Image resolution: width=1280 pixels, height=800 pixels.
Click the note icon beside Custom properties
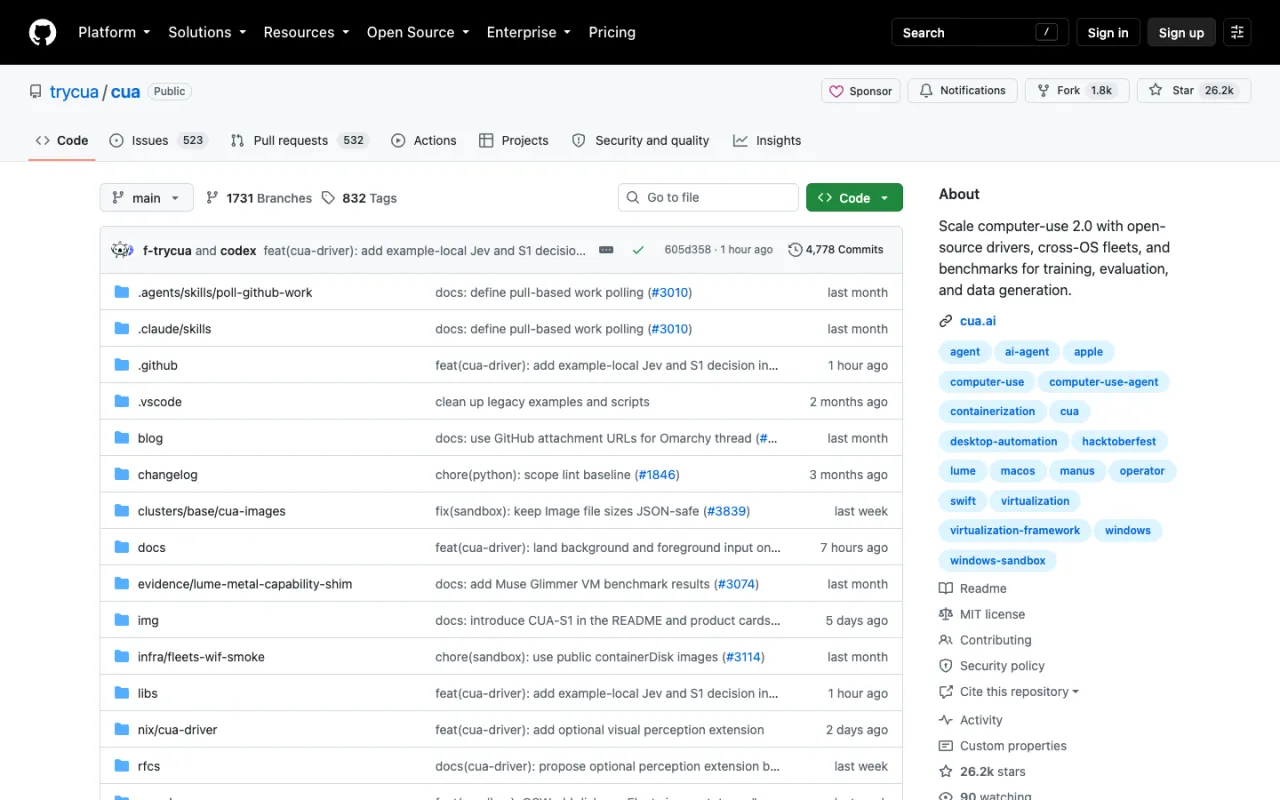tap(946, 746)
